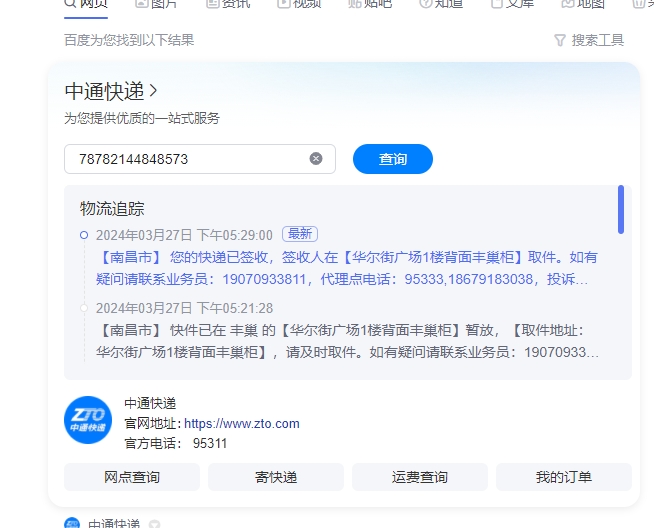Image resolution: width=654 pixels, height=528 pixels.
Task: Open the 中通快递 source link below card
Action: pos(114,523)
